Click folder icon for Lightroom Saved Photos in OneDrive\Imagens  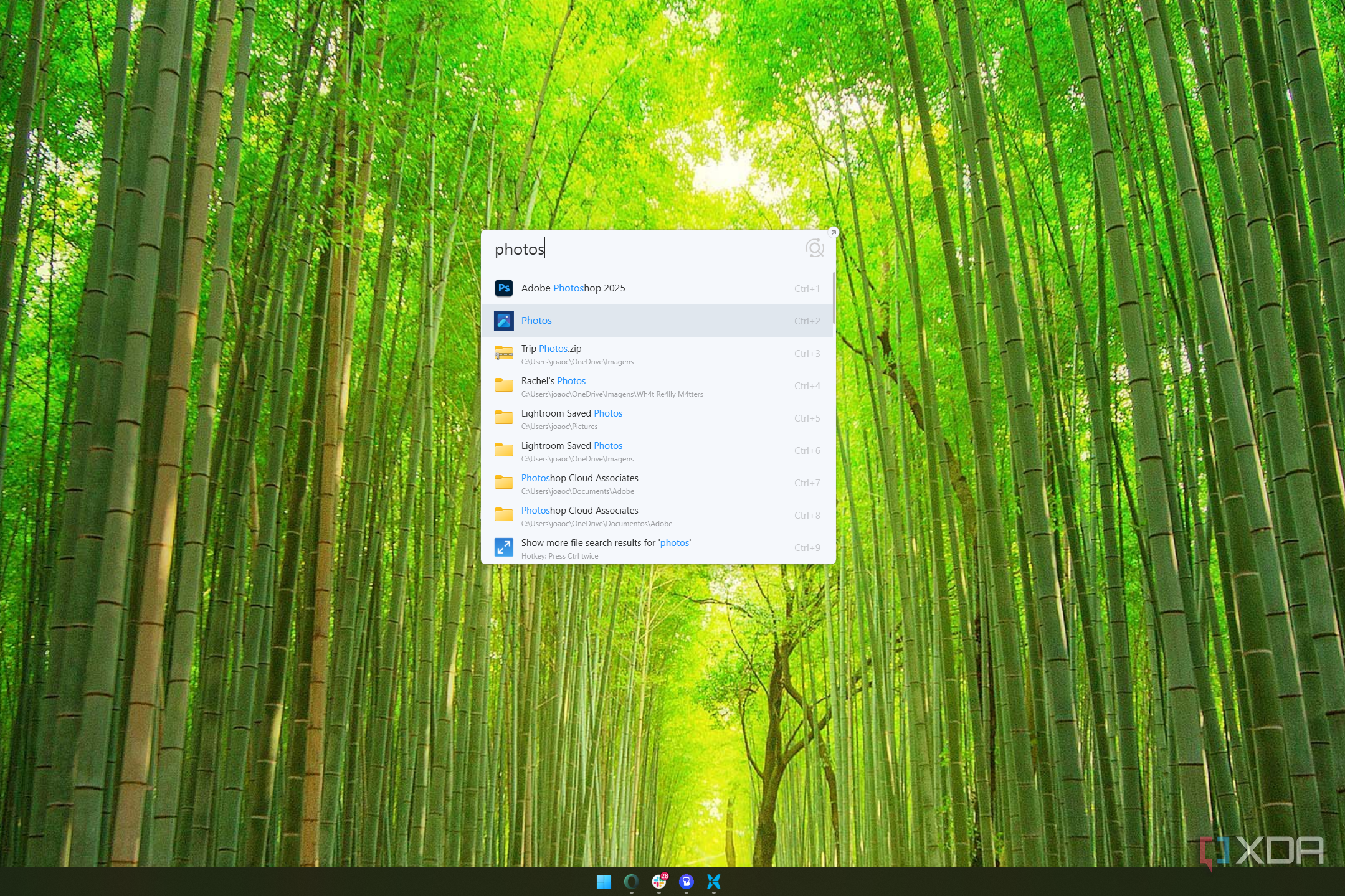(503, 450)
